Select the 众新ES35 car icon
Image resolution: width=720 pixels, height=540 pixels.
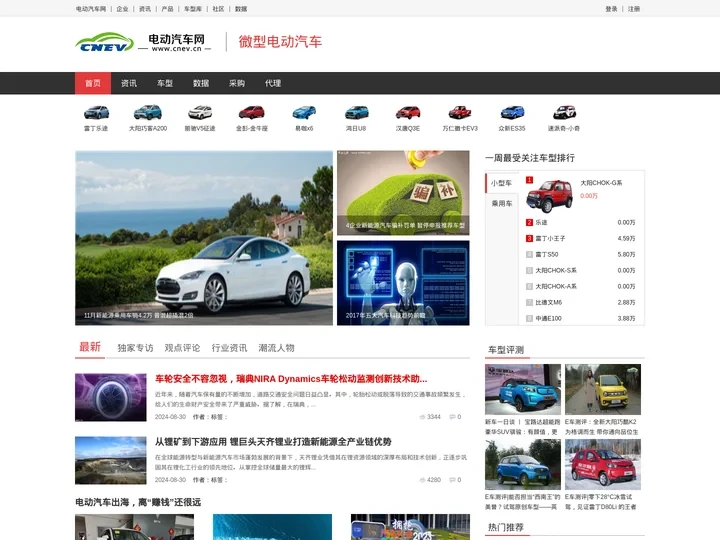tap(512, 112)
